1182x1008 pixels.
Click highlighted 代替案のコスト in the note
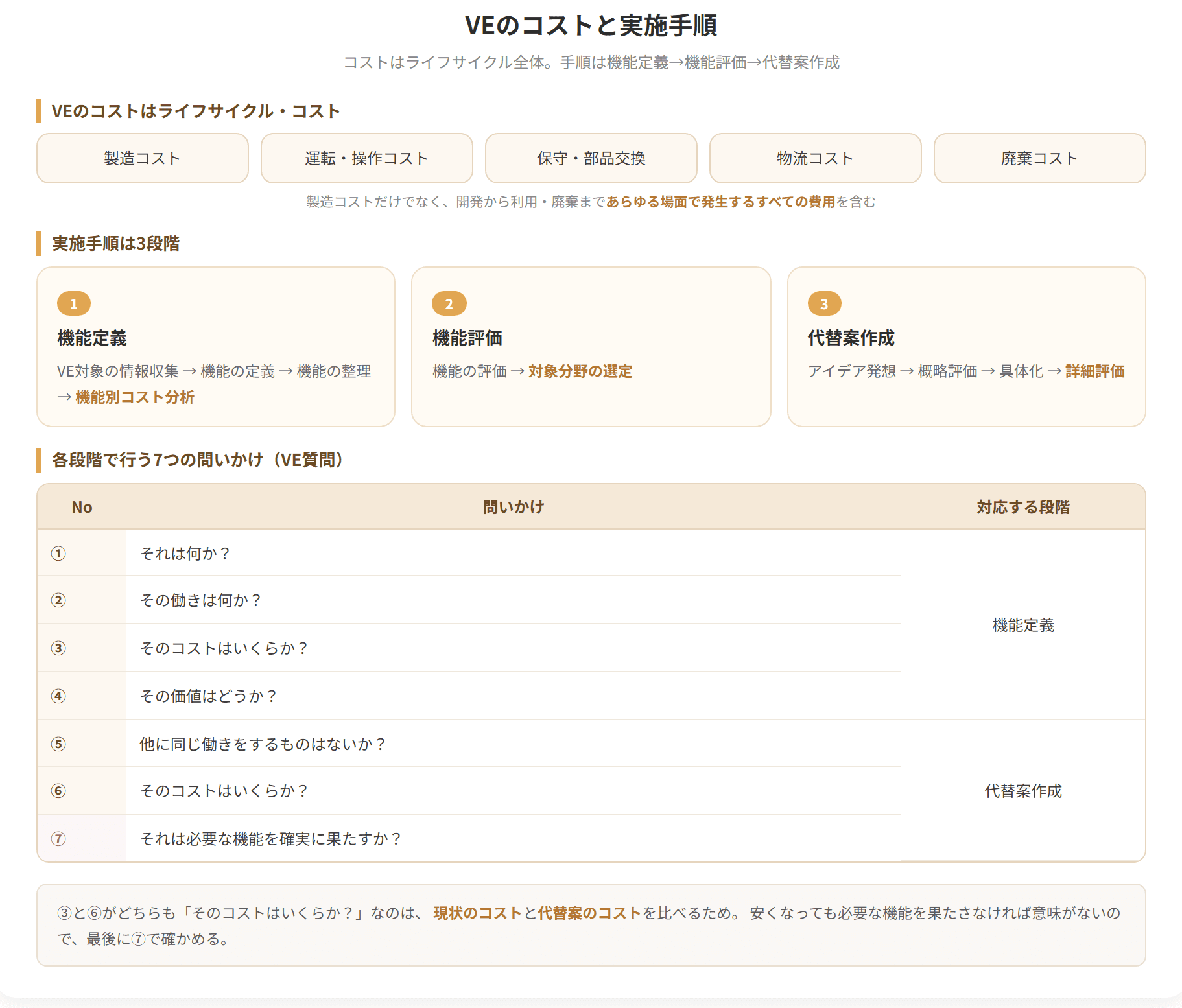click(589, 913)
